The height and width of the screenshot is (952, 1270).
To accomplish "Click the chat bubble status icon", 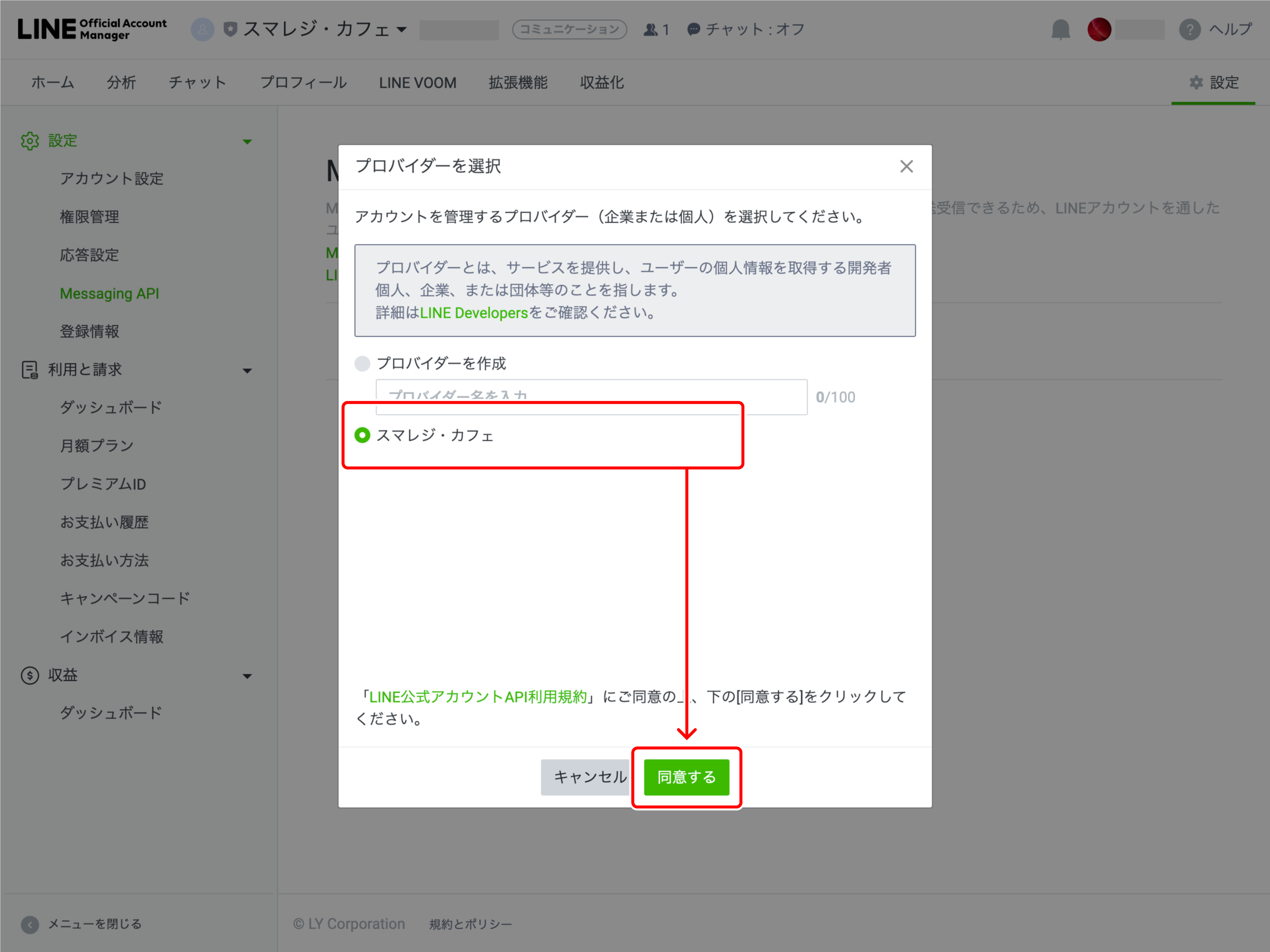I will tap(694, 29).
